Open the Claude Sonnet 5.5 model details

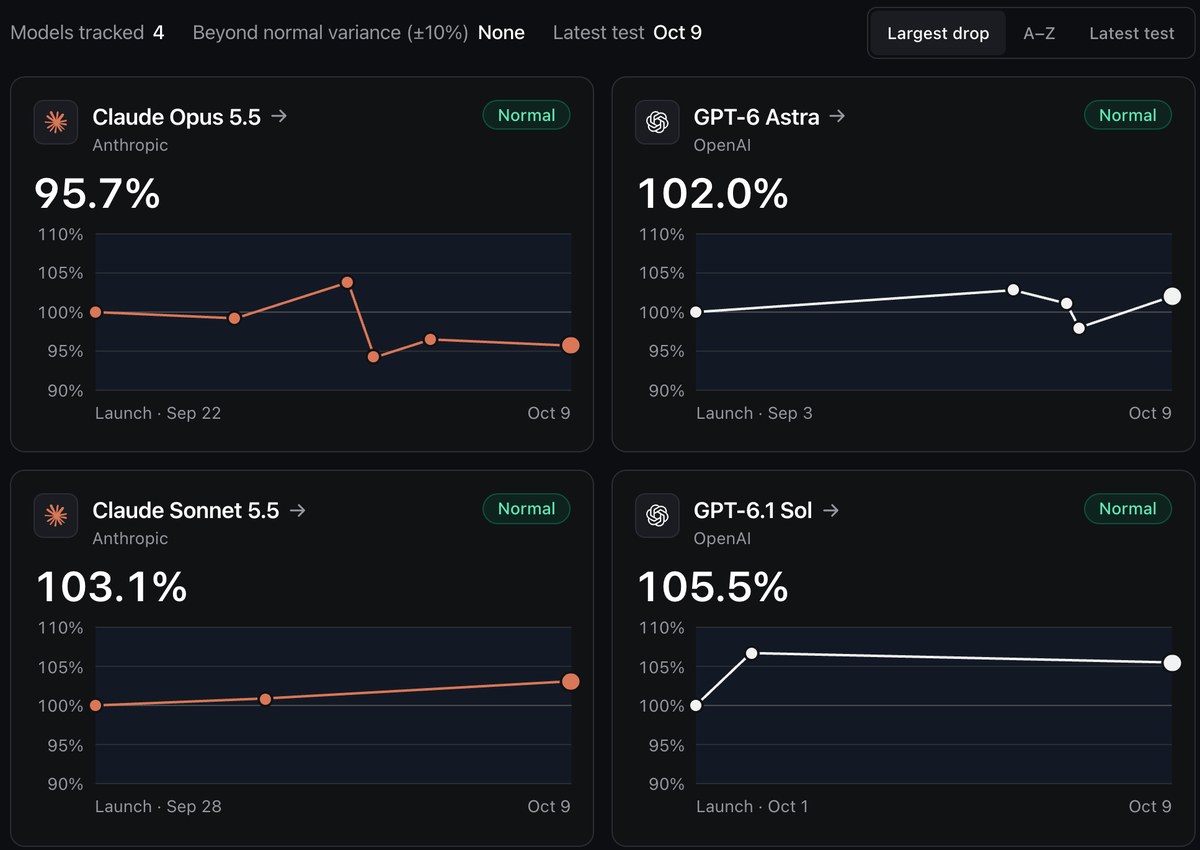185,510
